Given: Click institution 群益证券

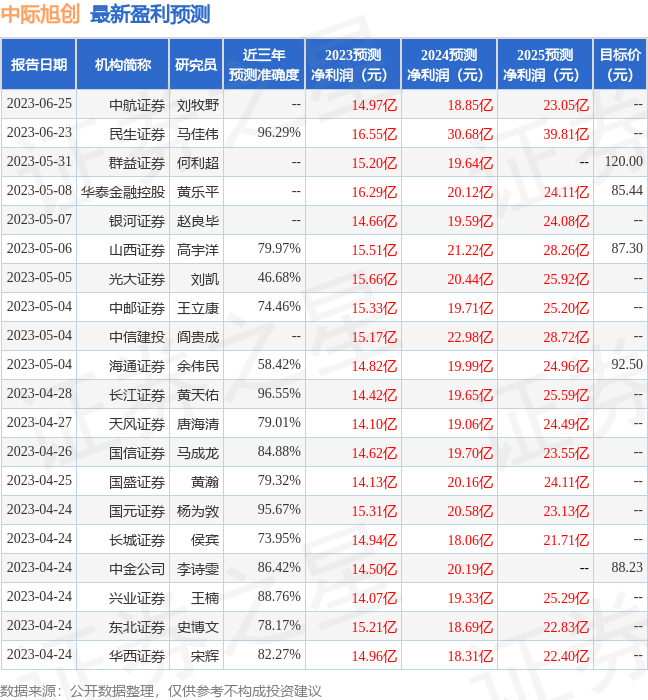Looking at the screenshot, I should tap(137, 163).
